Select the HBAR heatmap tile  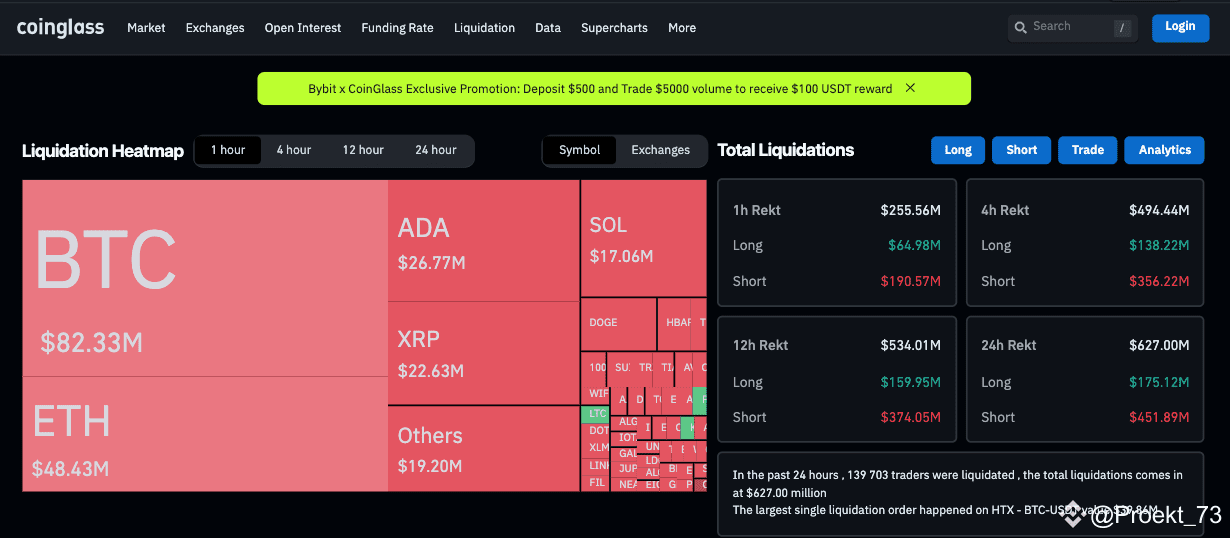click(673, 324)
